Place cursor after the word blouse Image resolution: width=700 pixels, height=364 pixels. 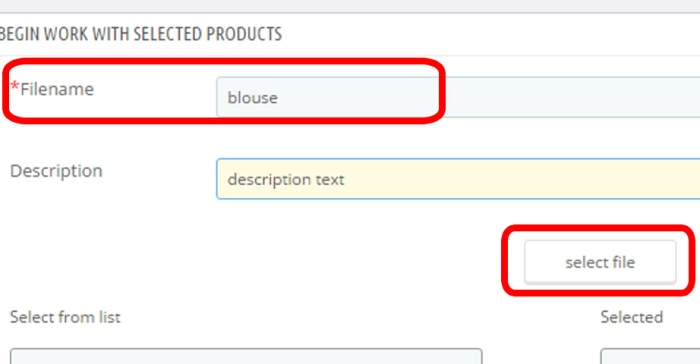click(279, 97)
